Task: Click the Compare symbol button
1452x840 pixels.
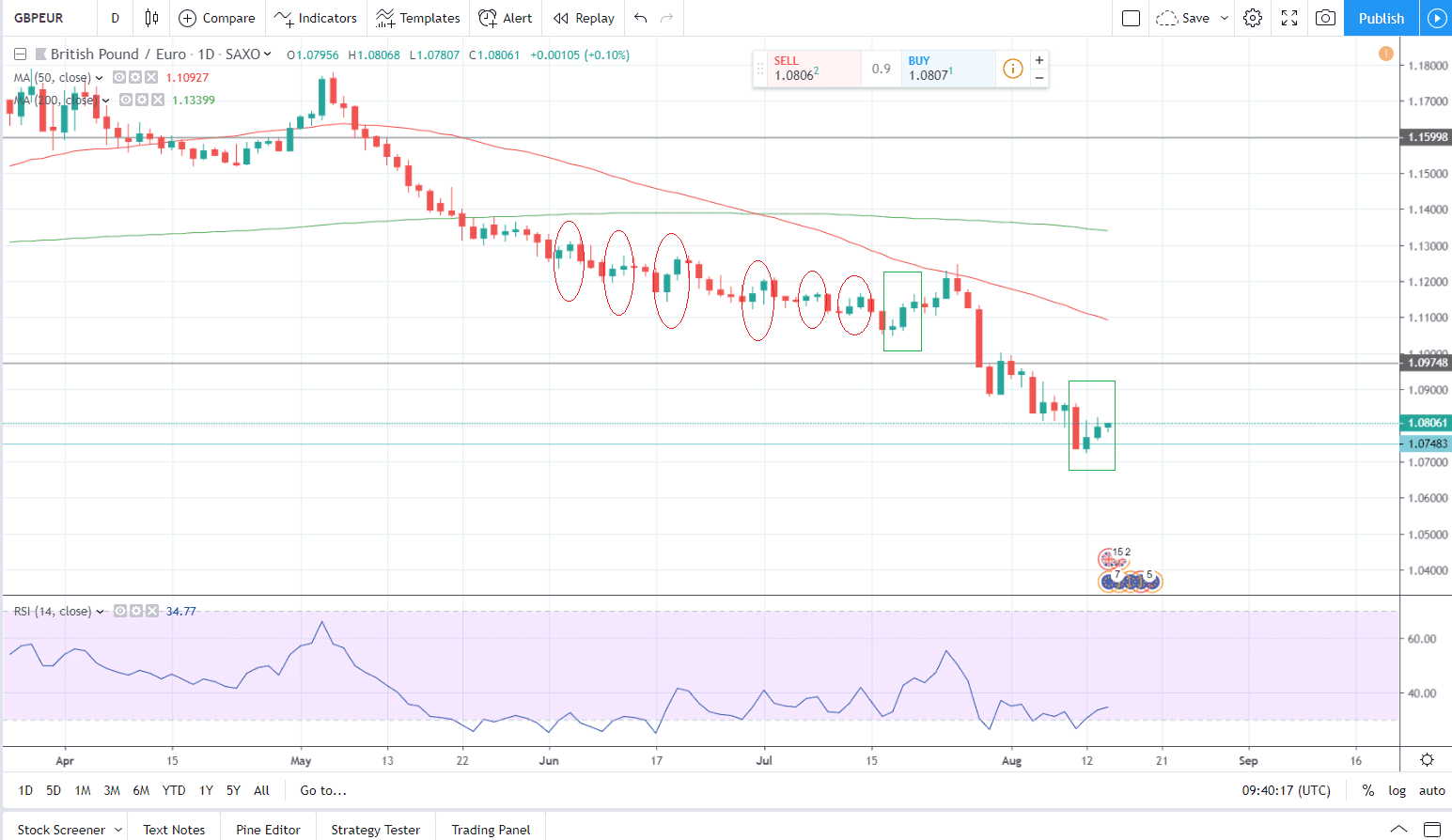Action: (x=217, y=18)
